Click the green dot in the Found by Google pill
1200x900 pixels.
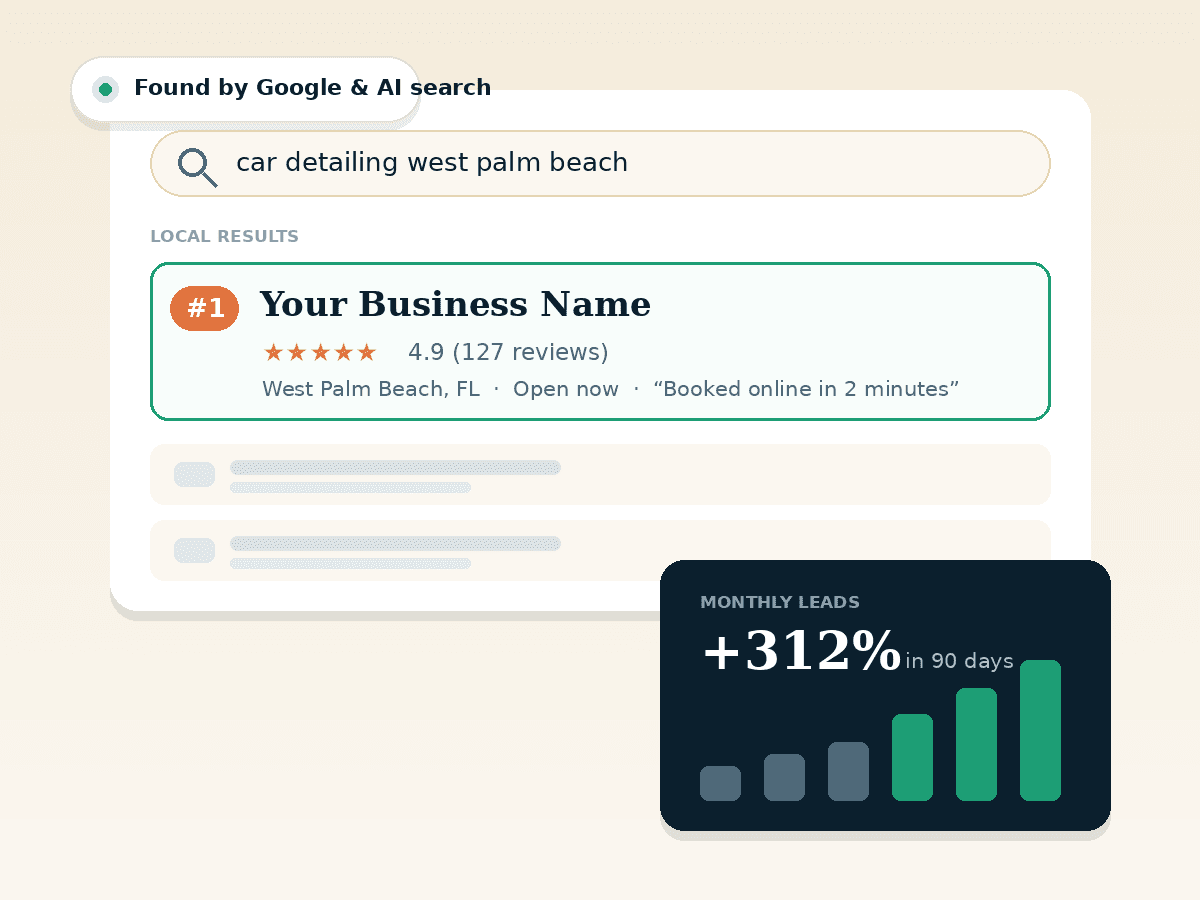pyautogui.click(x=105, y=89)
